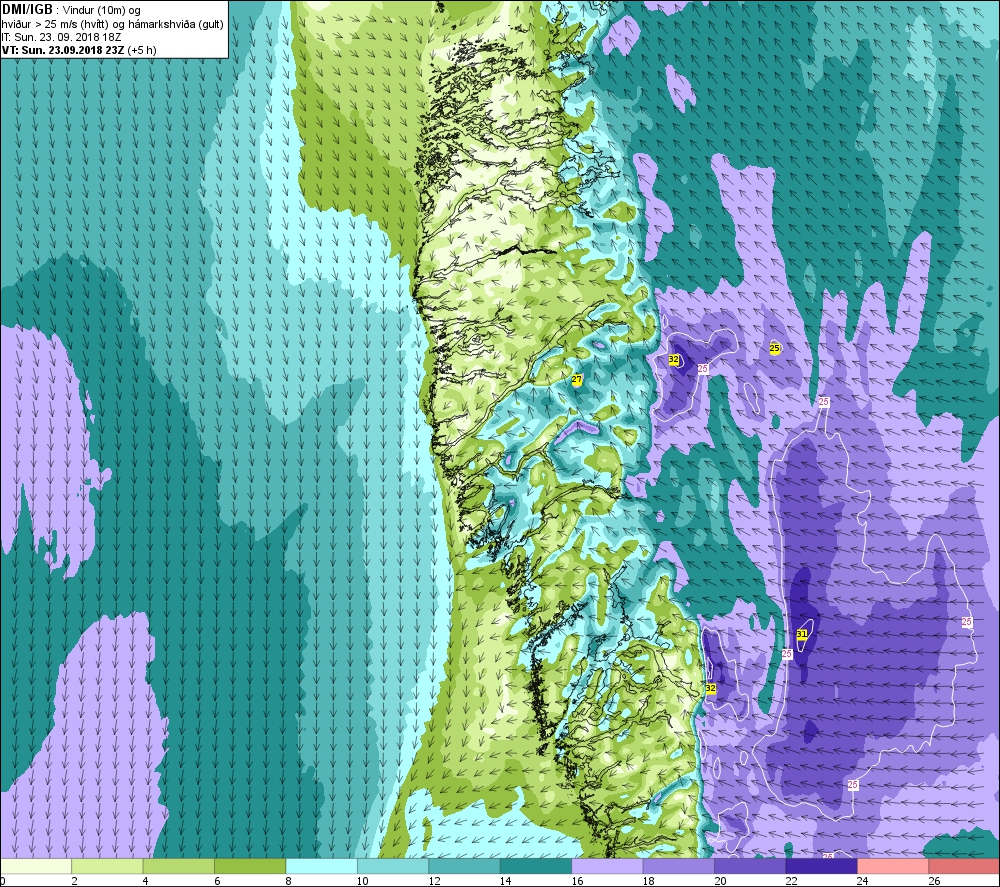Click the legend scale value '26'
Viewport: 1000px width, 887px height.
coord(934,881)
